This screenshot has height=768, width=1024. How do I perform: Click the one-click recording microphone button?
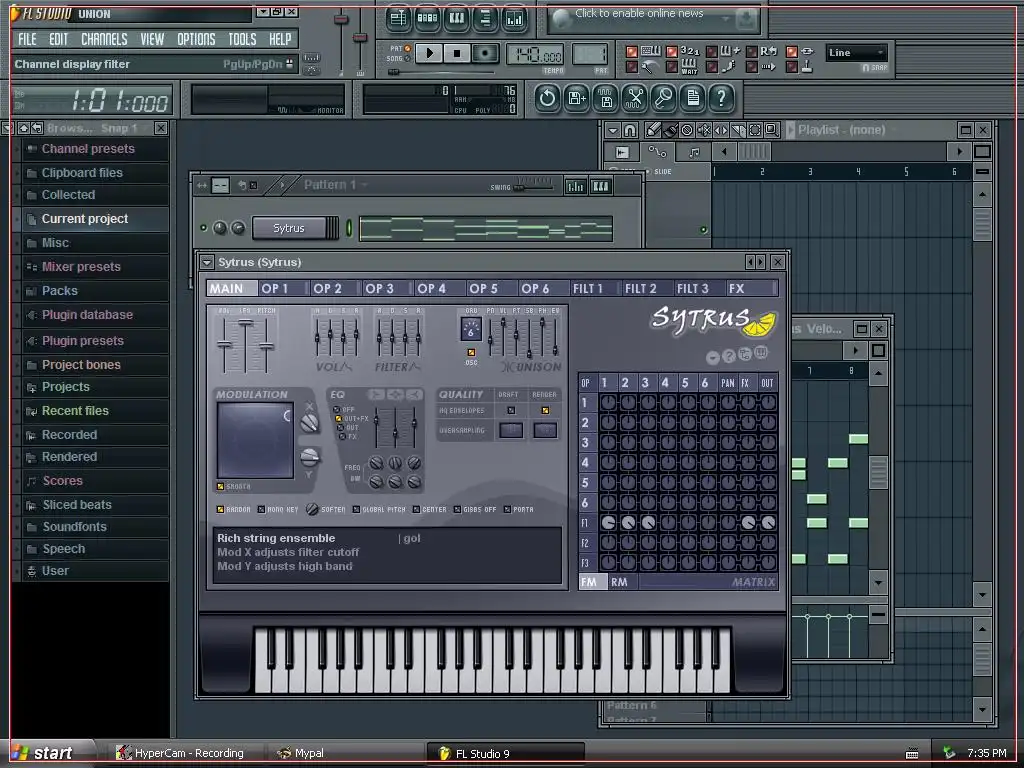(x=664, y=99)
